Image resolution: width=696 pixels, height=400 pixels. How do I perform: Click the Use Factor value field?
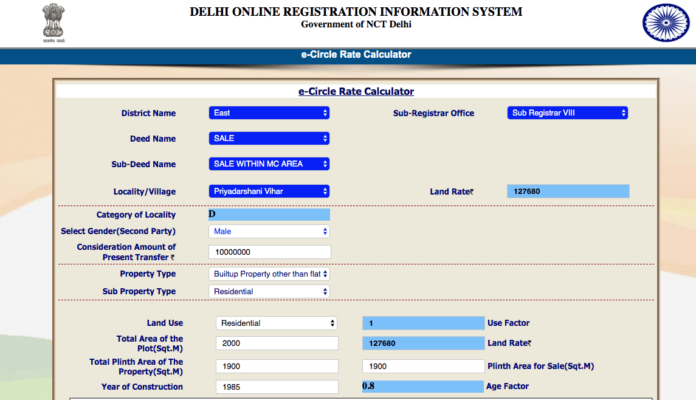[x=422, y=323]
